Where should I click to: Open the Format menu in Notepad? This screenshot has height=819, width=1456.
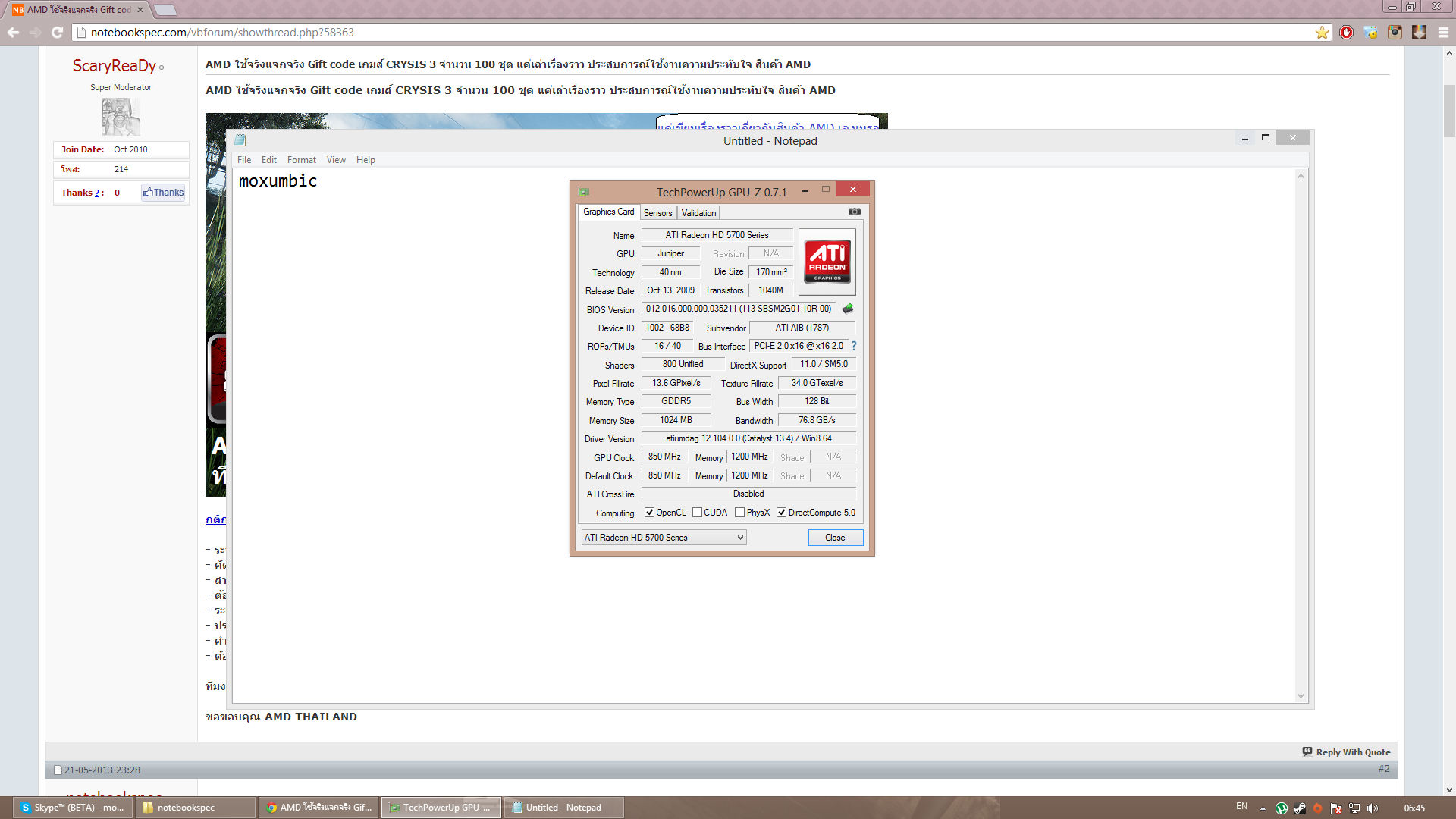tap(301, 160)
